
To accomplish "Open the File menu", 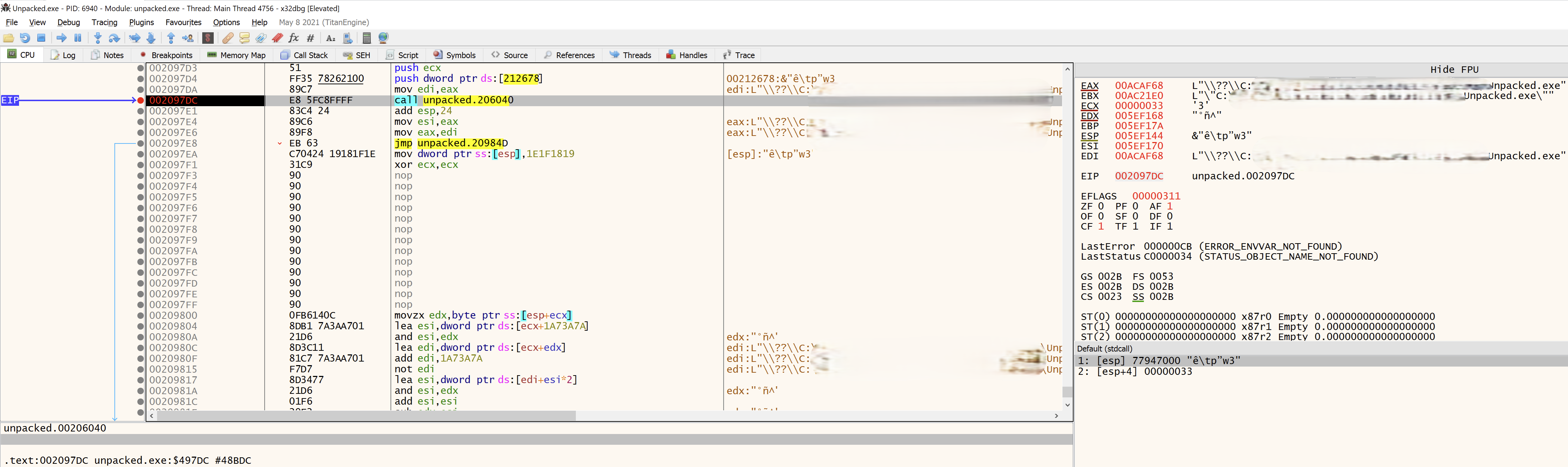I will pyautogui.click(x=11, y=23).
